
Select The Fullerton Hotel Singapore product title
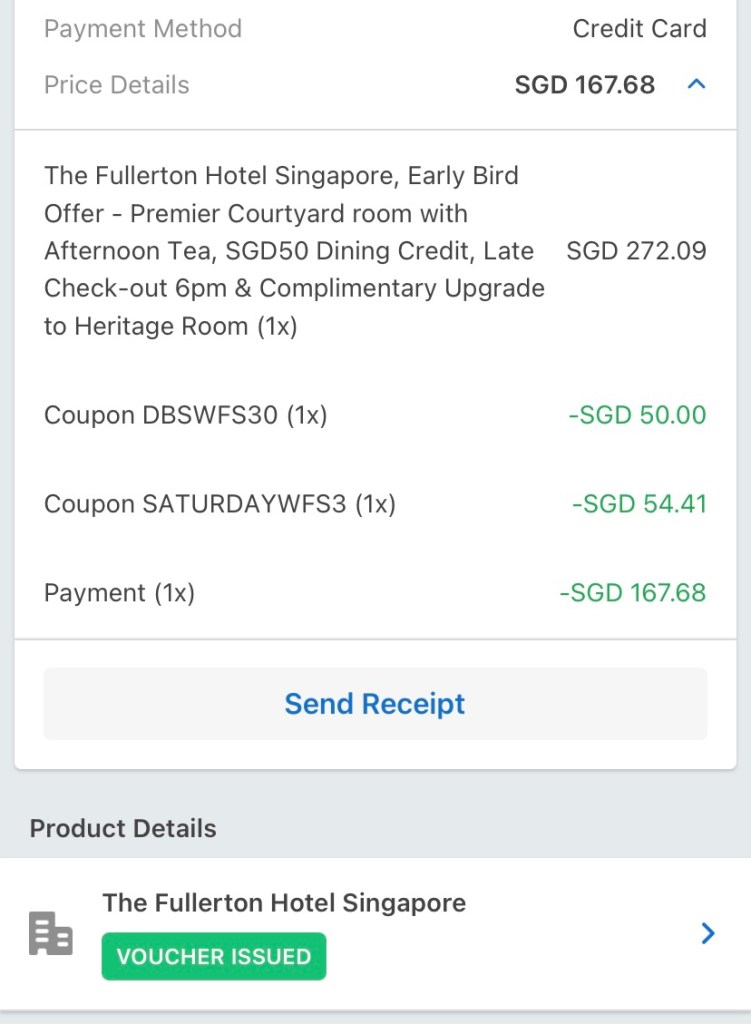coord(284,903)
